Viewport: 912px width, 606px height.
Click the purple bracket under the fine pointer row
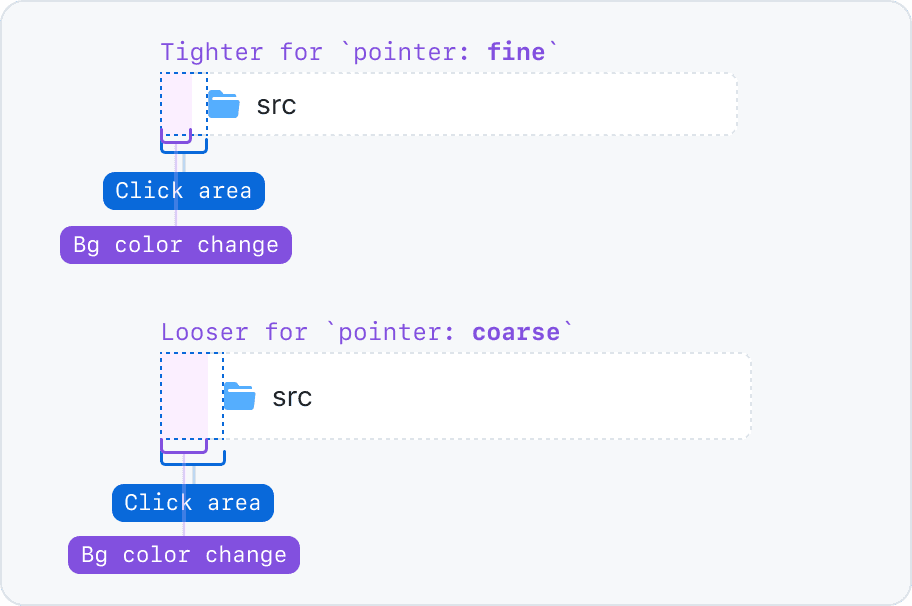click(176, 141)
